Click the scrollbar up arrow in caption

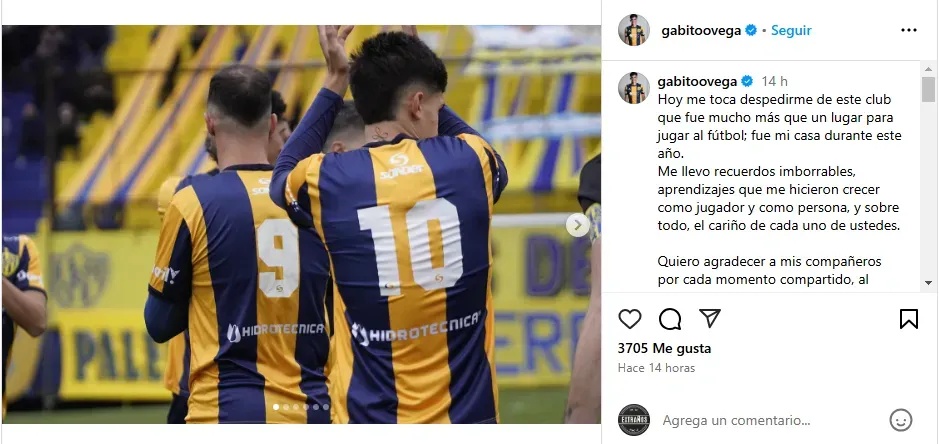(x=928, y=68)
